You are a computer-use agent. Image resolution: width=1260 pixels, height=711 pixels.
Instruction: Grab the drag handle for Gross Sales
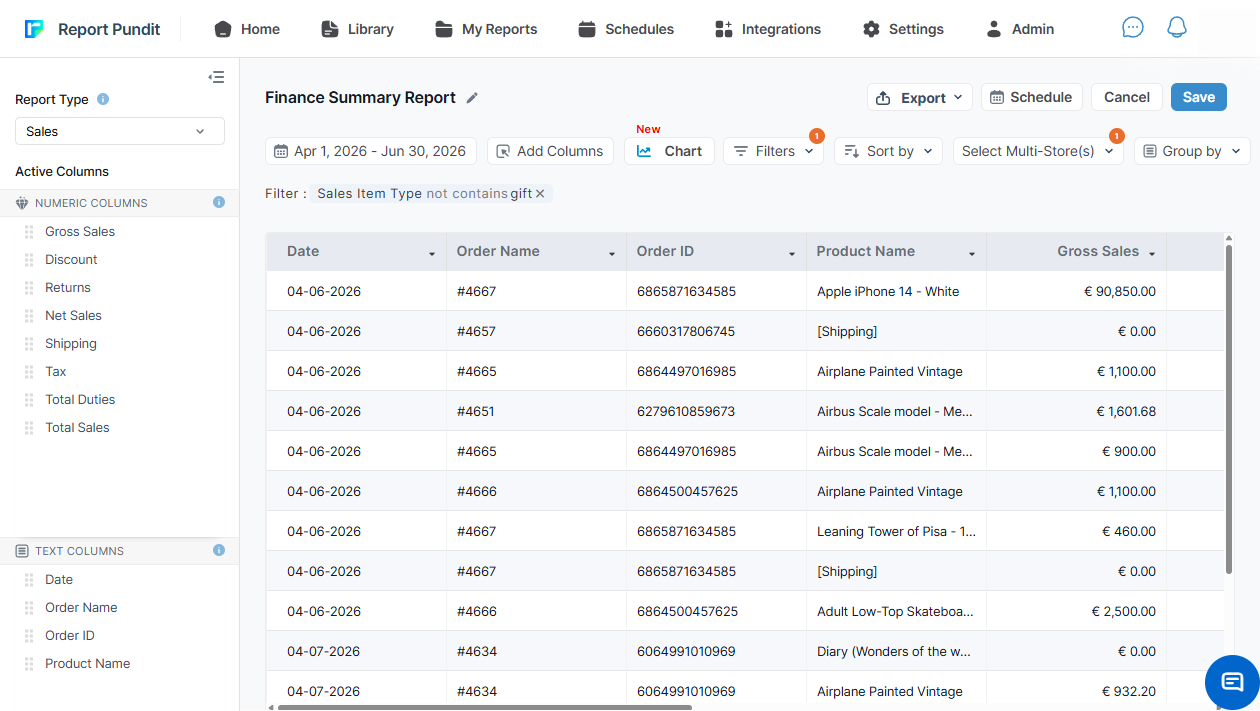[29, 231]
